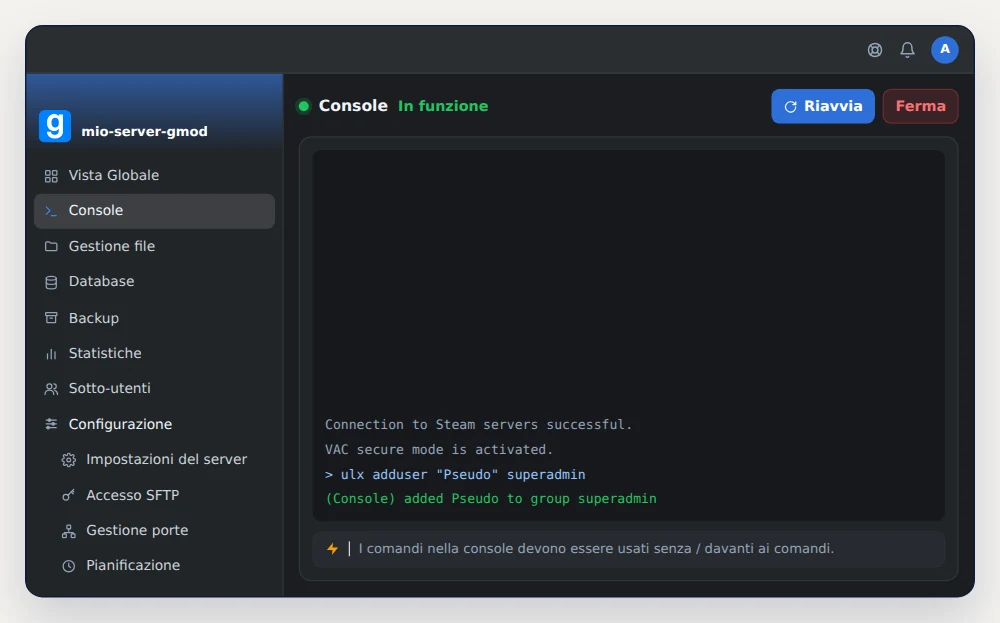Focus the console command input field
The width and height of the screenshot is (1000, 623).
tap(628, 549)
